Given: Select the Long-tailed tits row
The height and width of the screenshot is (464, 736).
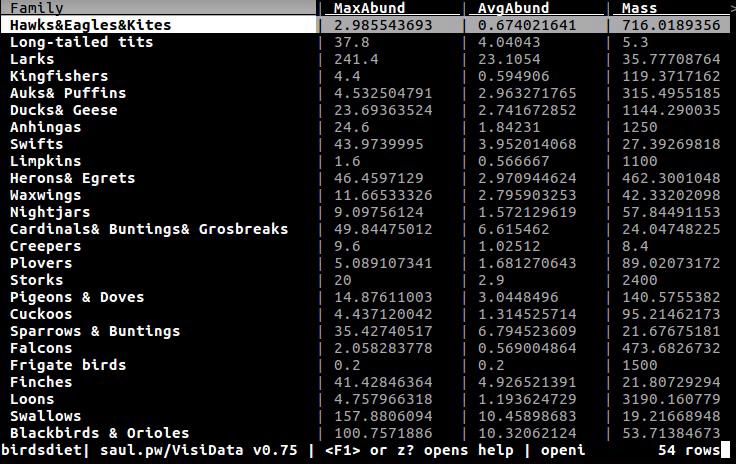Looking at the screenshot, I should (365, 42).
